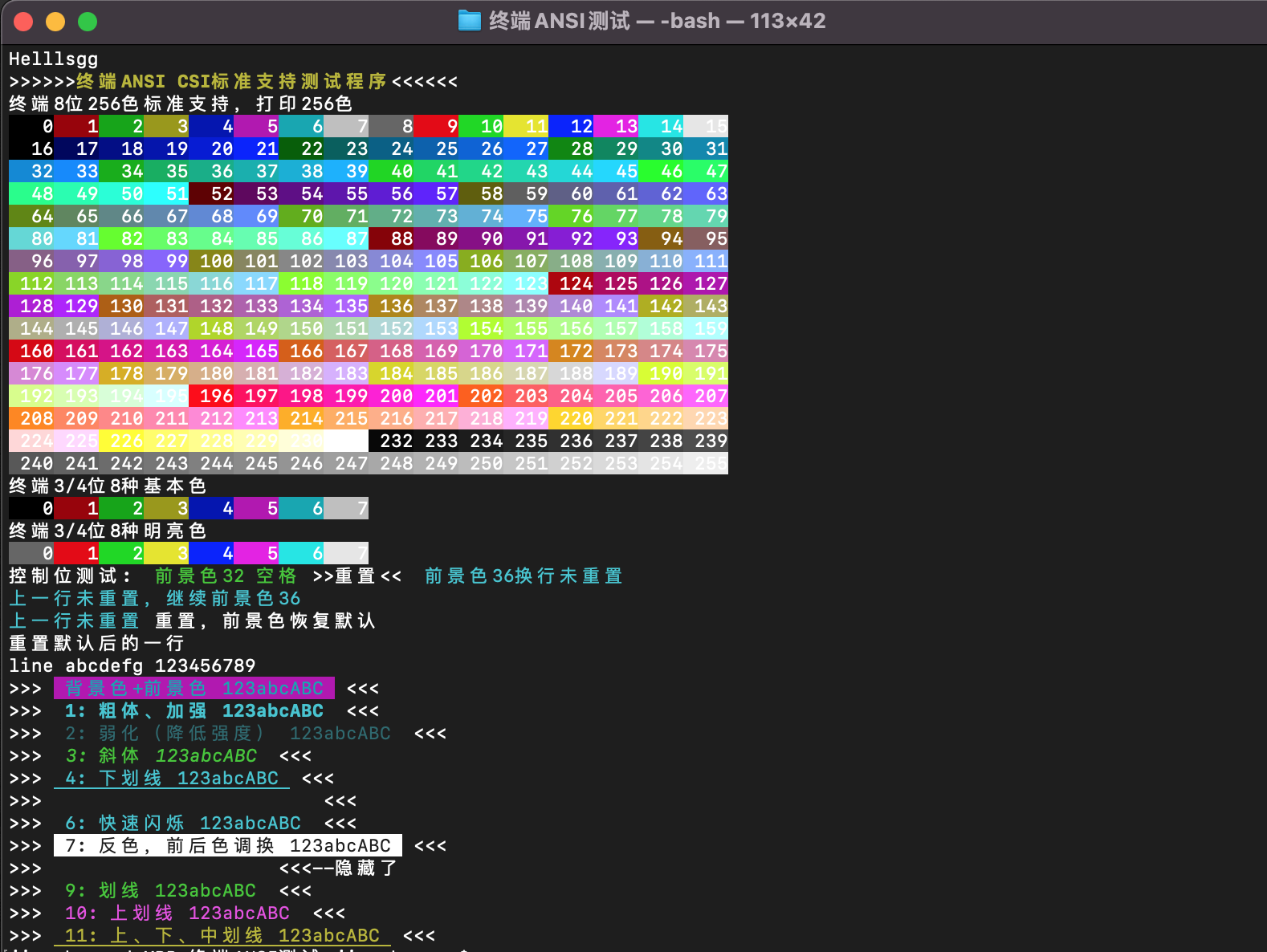
Task: Click the bright yellow cell 3 in the bright colors row
Action: 166,553
